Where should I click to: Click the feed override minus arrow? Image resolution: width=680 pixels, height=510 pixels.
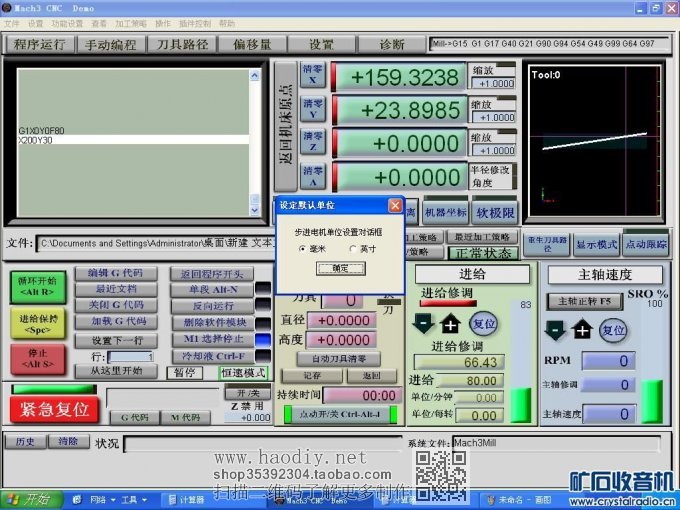pyautogui.click(x=422, y=324)
